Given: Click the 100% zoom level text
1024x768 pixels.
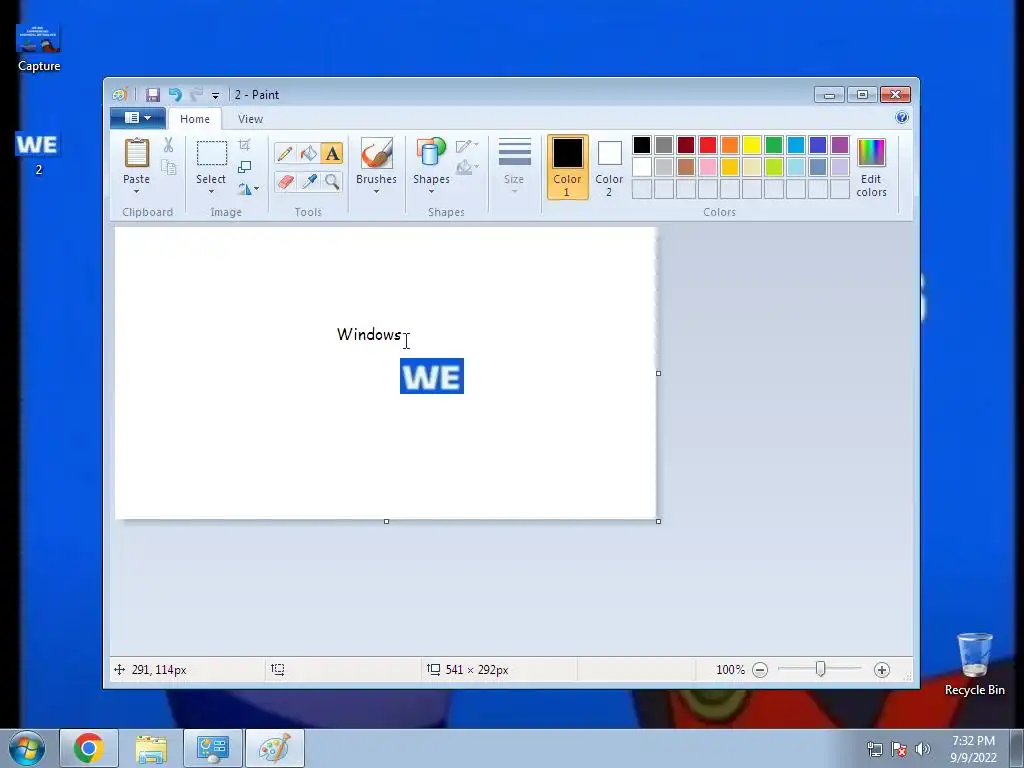Looking at the screenshot, I should 730,669.
